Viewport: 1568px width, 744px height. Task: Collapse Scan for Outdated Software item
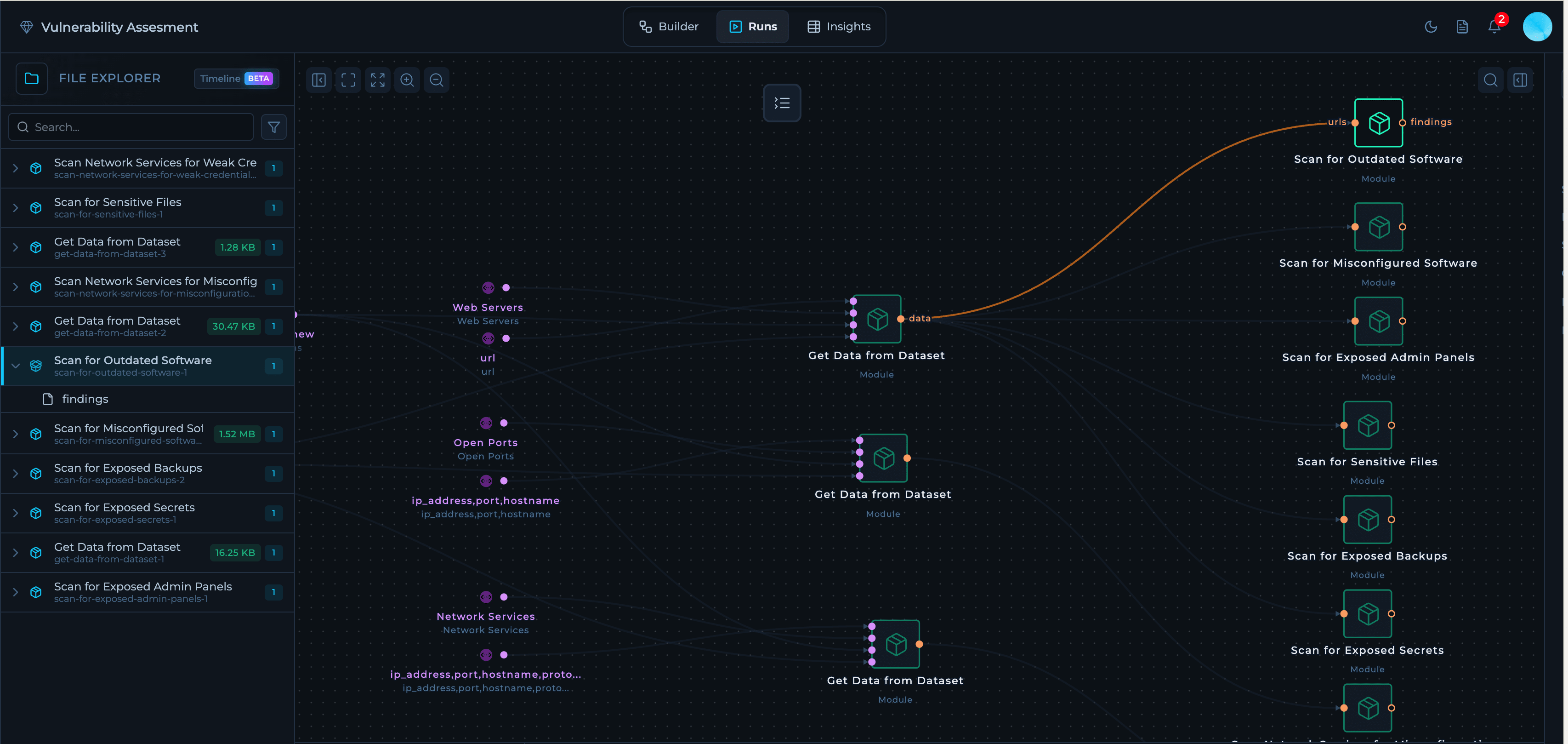pos(16,365)
